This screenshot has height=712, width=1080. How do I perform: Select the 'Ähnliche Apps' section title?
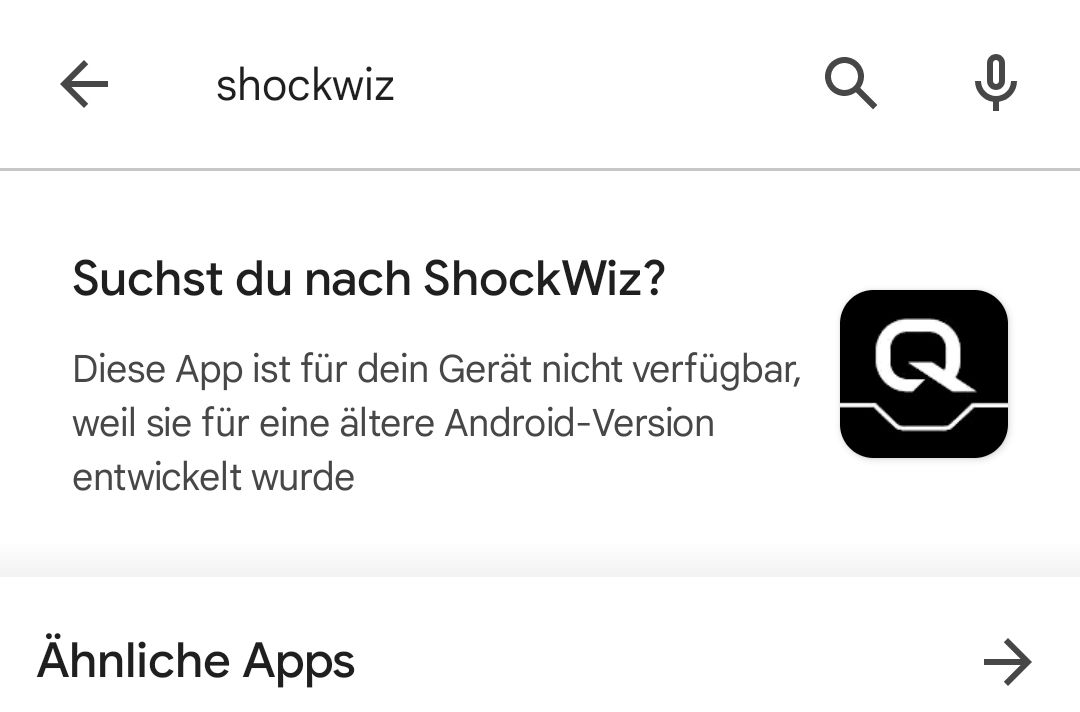coord(196,660)
